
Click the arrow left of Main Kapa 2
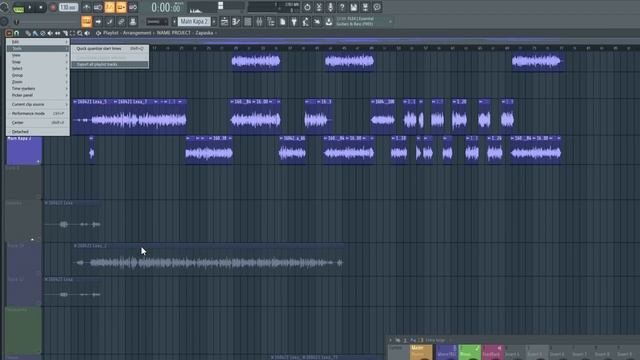click(174, 22)
